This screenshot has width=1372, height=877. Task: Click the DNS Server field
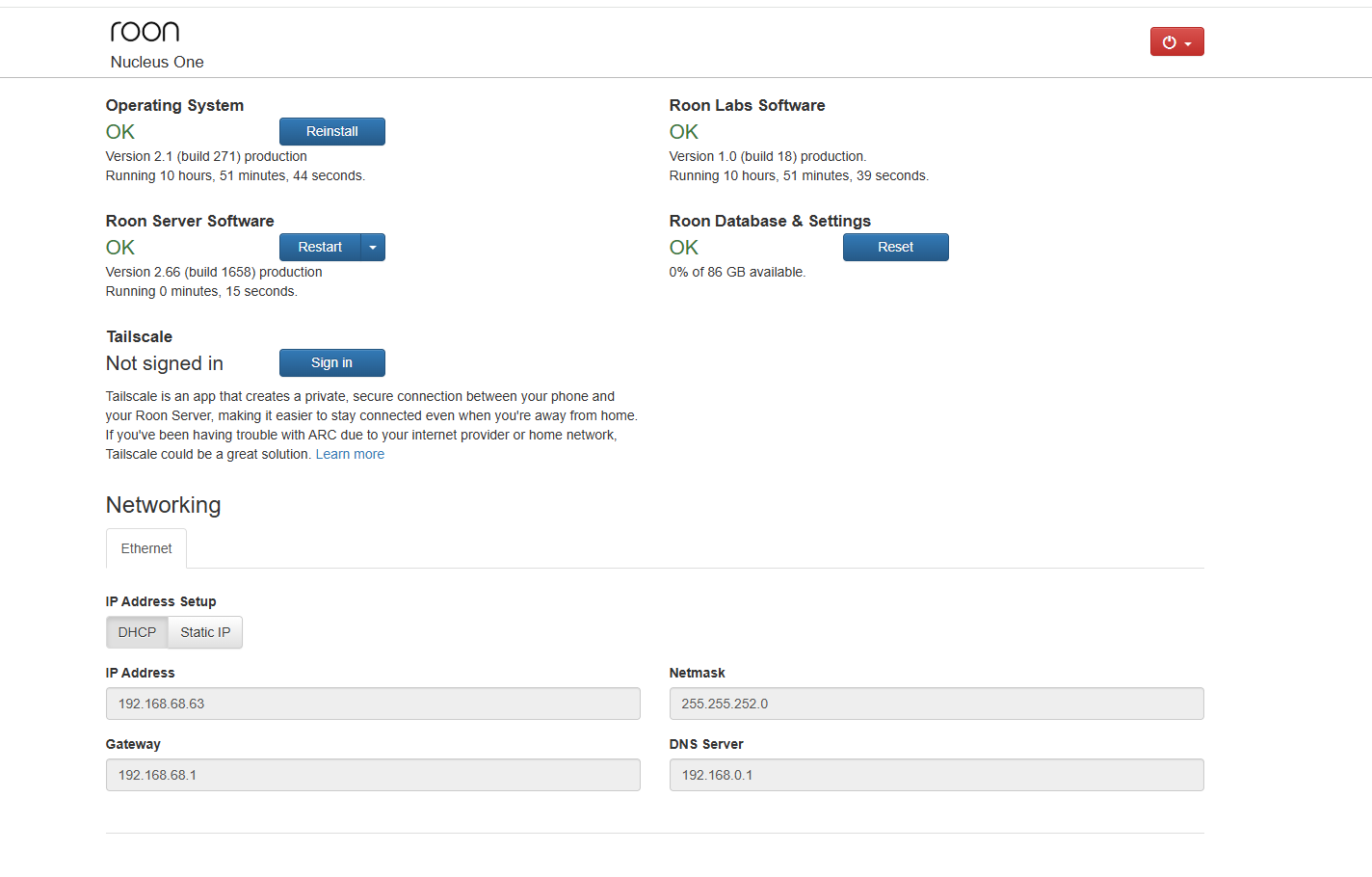pyautogui.click(x=937, y=775)
